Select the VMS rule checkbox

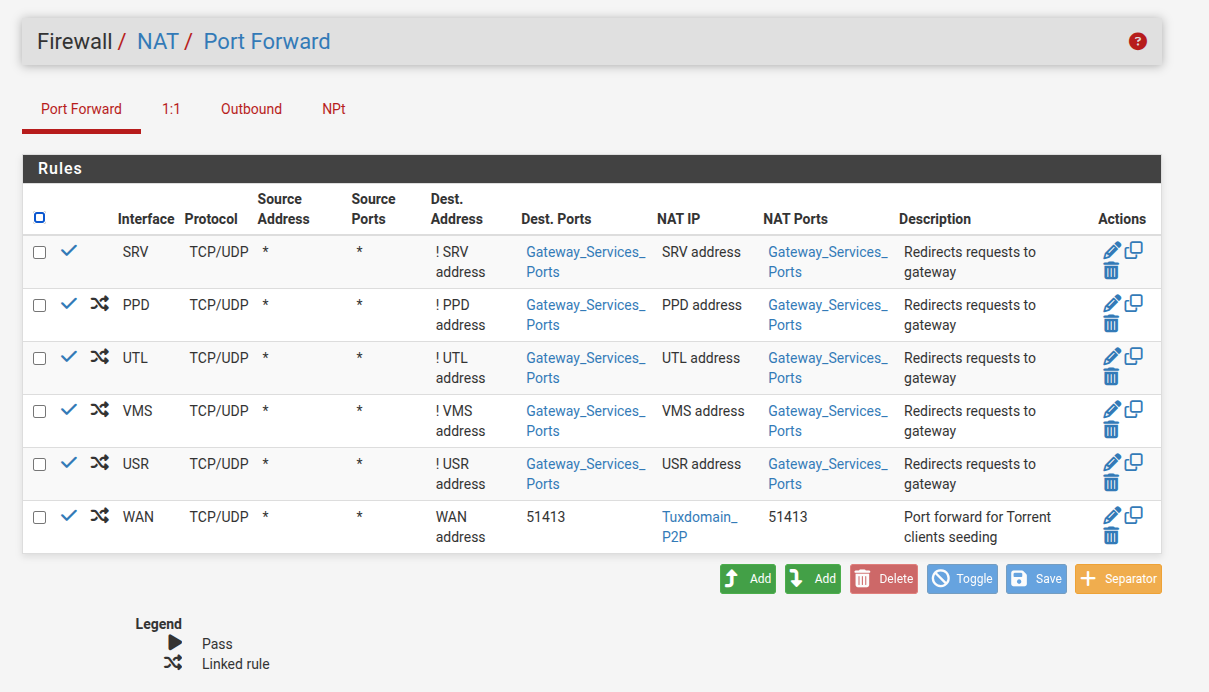[x=40, y=411]
